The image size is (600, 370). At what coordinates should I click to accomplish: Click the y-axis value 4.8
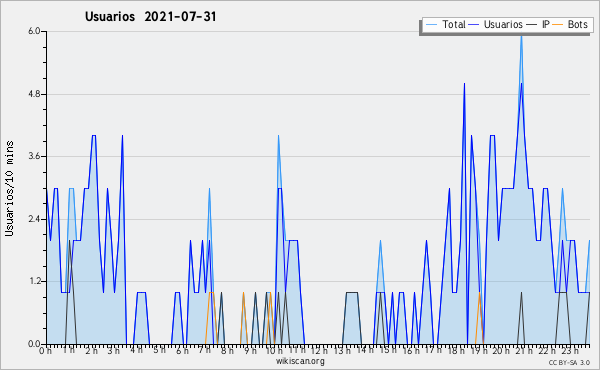[x=34, y=94]
